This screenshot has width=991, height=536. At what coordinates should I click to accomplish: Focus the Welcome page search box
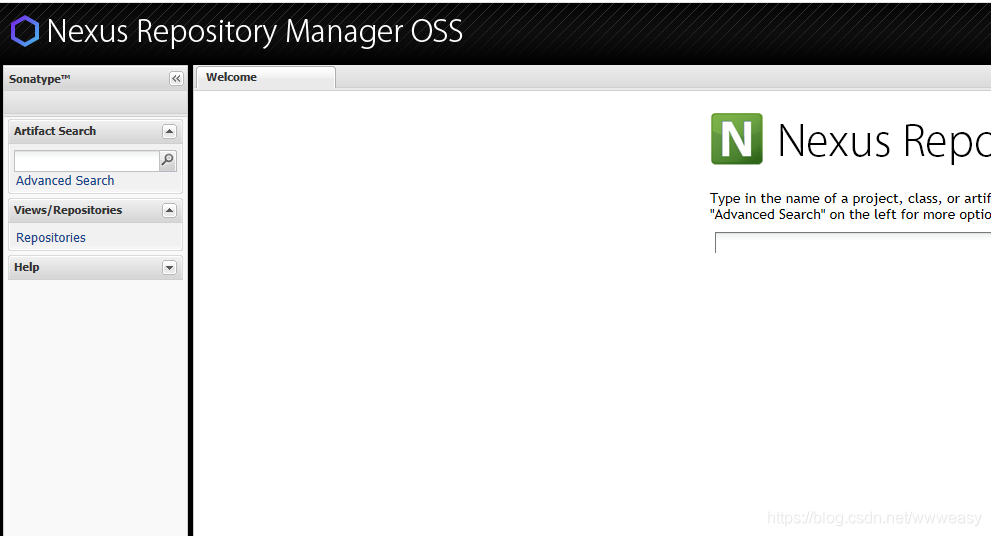[853, 243]
